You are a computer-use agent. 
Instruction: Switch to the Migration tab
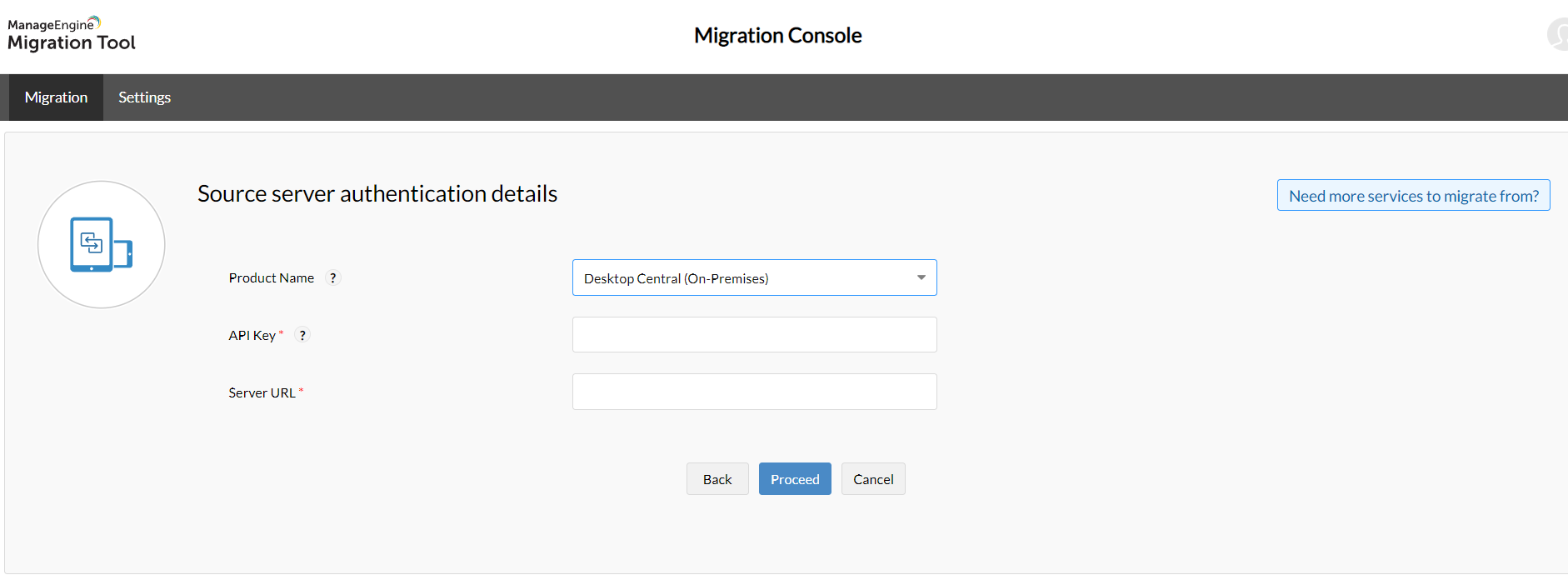(56, 97)
